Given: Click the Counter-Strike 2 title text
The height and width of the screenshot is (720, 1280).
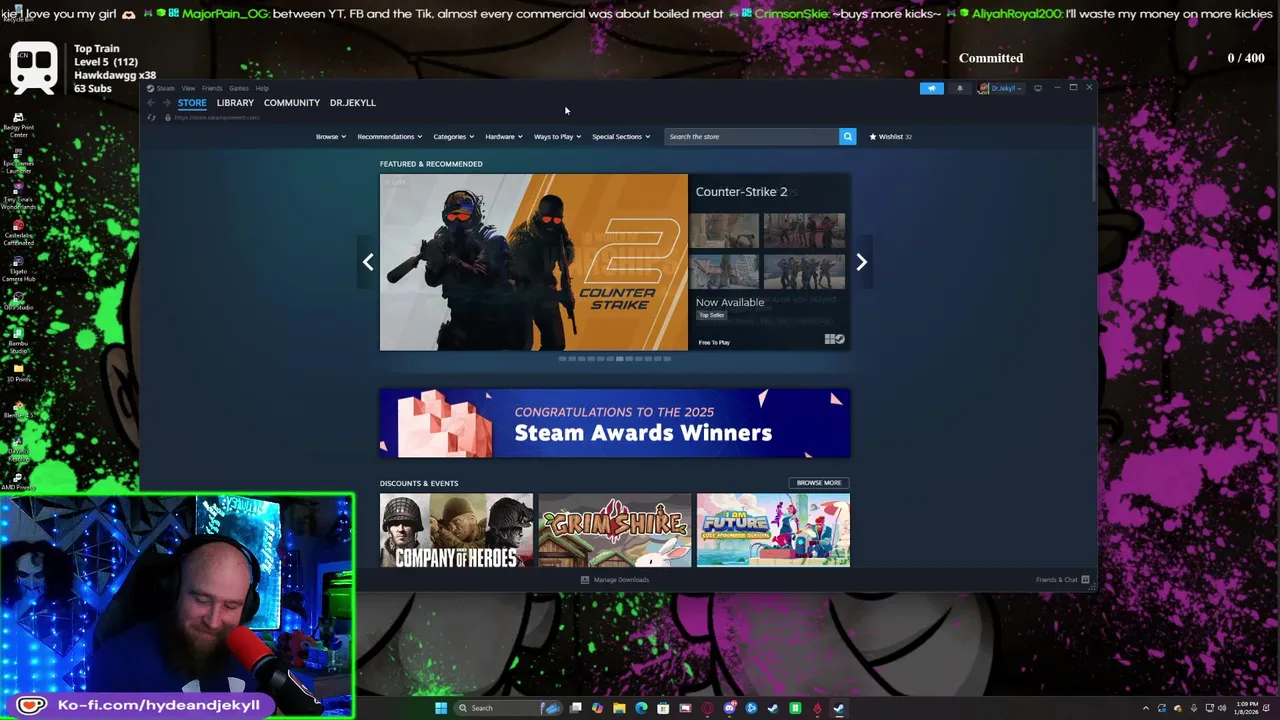Looking at the screenshot, I should [741, 192].
